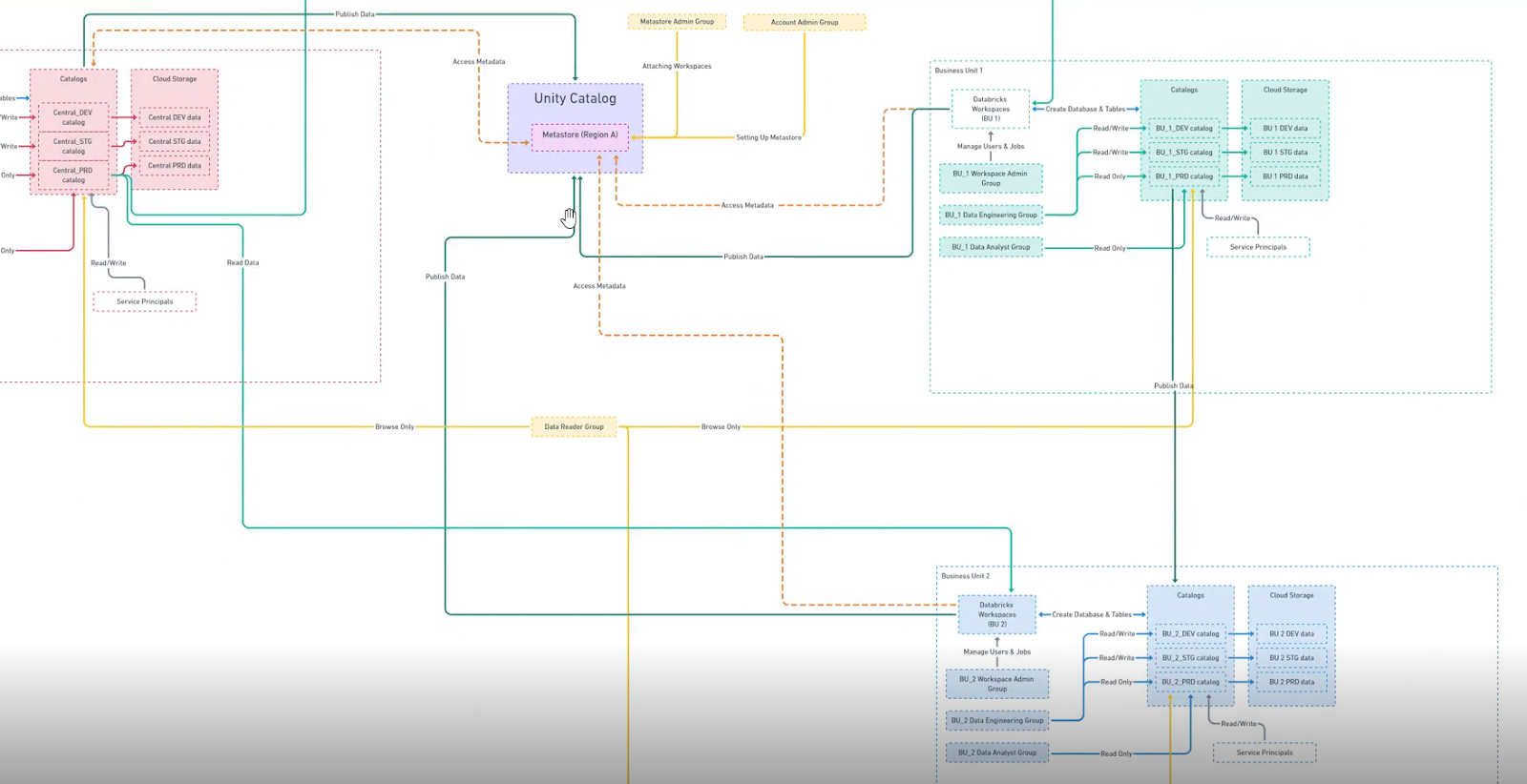Click the Read Data connector label
This screenshot has height=784, width=1527.
click(242, 262)
